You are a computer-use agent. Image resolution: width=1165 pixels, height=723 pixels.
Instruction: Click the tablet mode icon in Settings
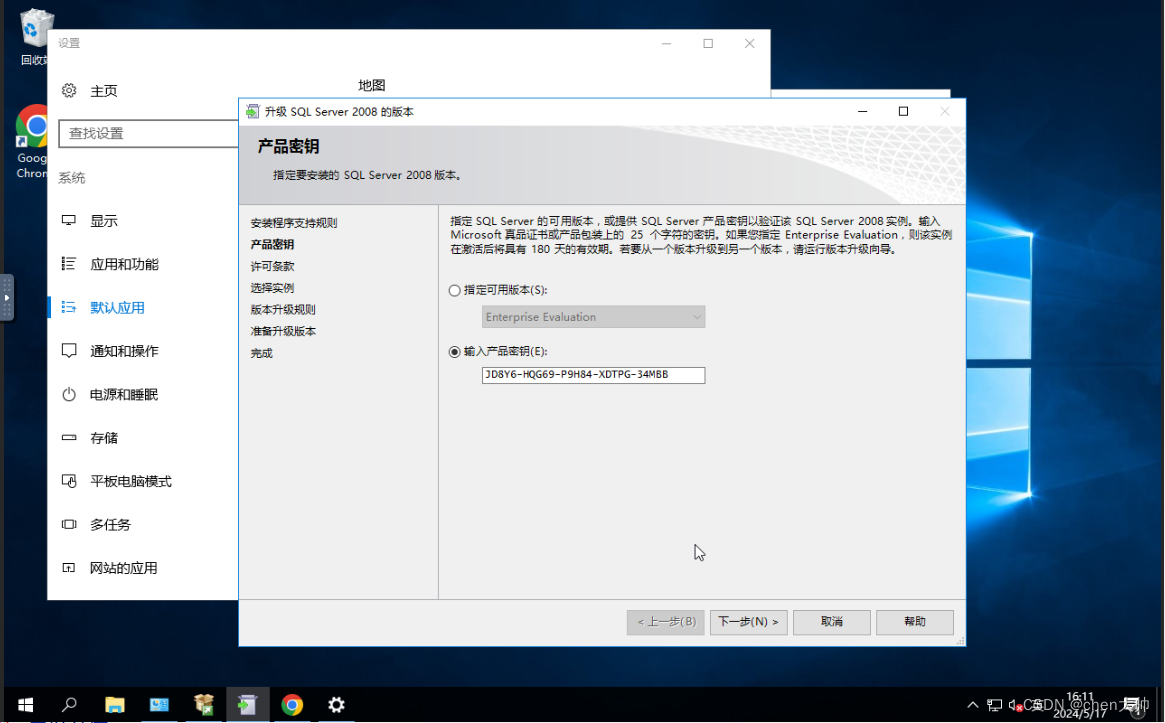point(69,482)
